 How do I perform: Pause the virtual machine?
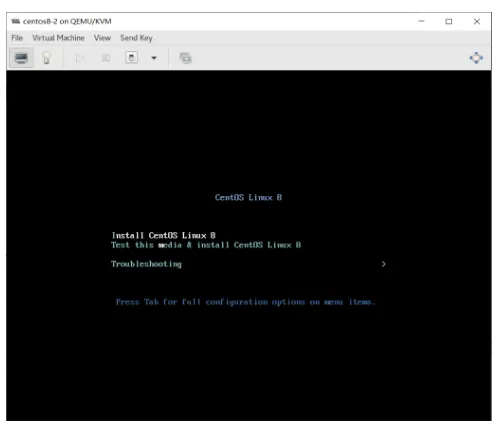[106, 58]
